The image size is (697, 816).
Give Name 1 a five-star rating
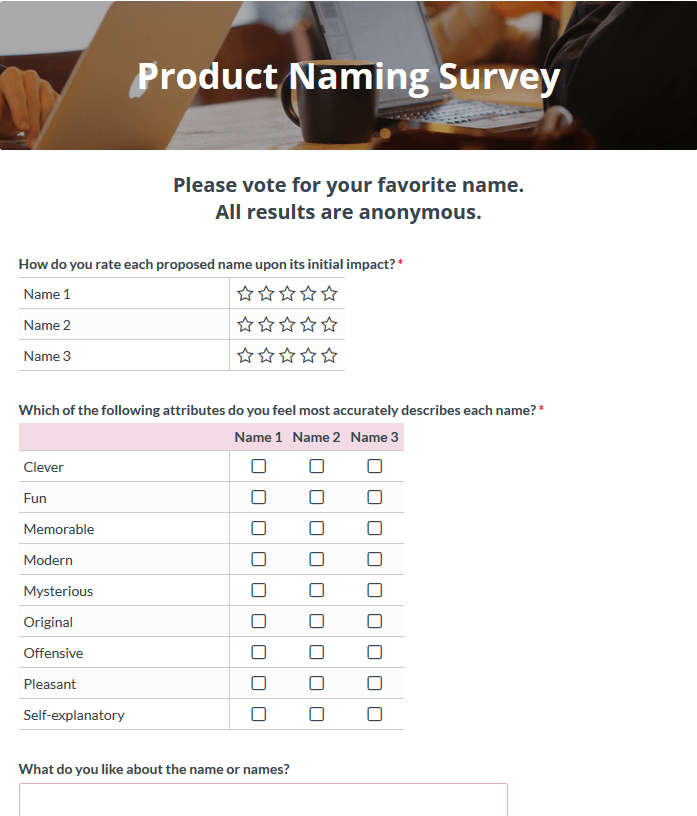coord(329,294)
